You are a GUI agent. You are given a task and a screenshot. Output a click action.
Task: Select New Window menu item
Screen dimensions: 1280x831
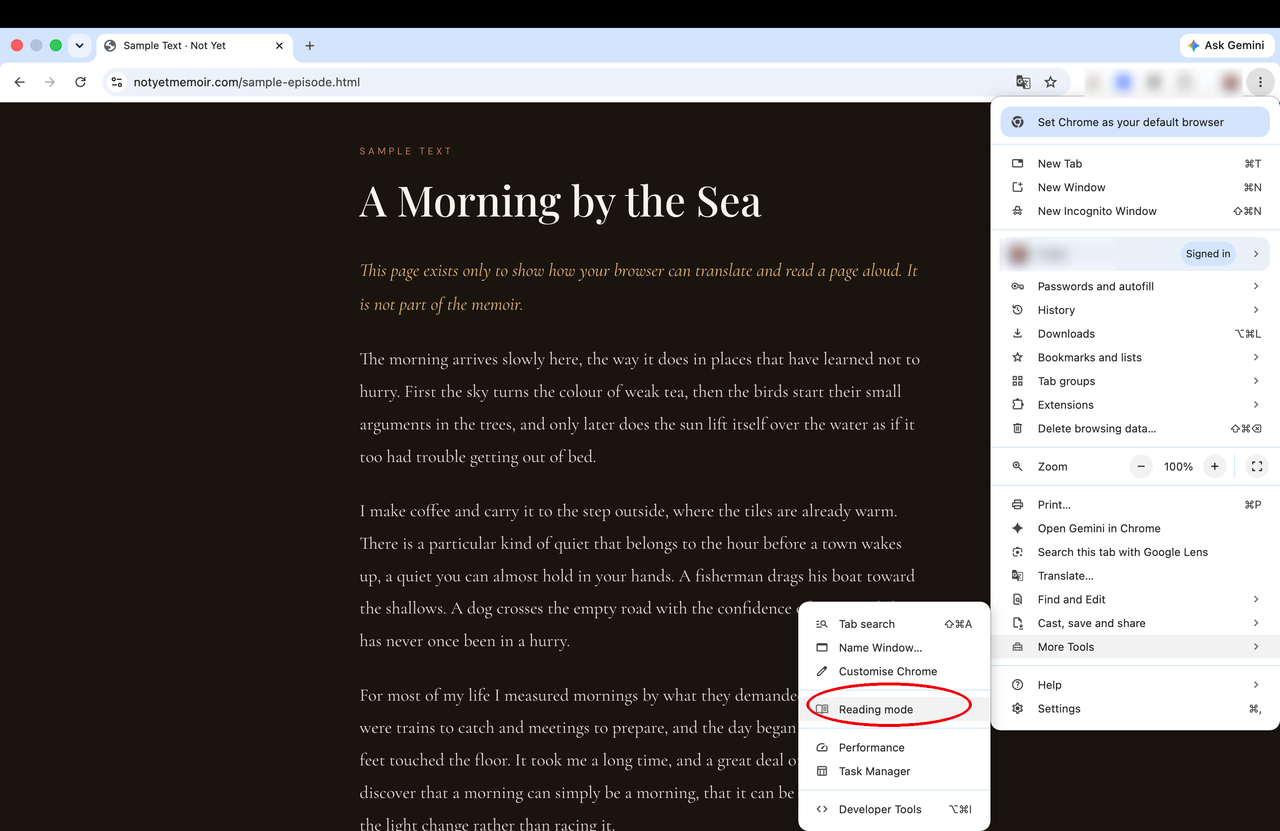(x=1135, y=188)
